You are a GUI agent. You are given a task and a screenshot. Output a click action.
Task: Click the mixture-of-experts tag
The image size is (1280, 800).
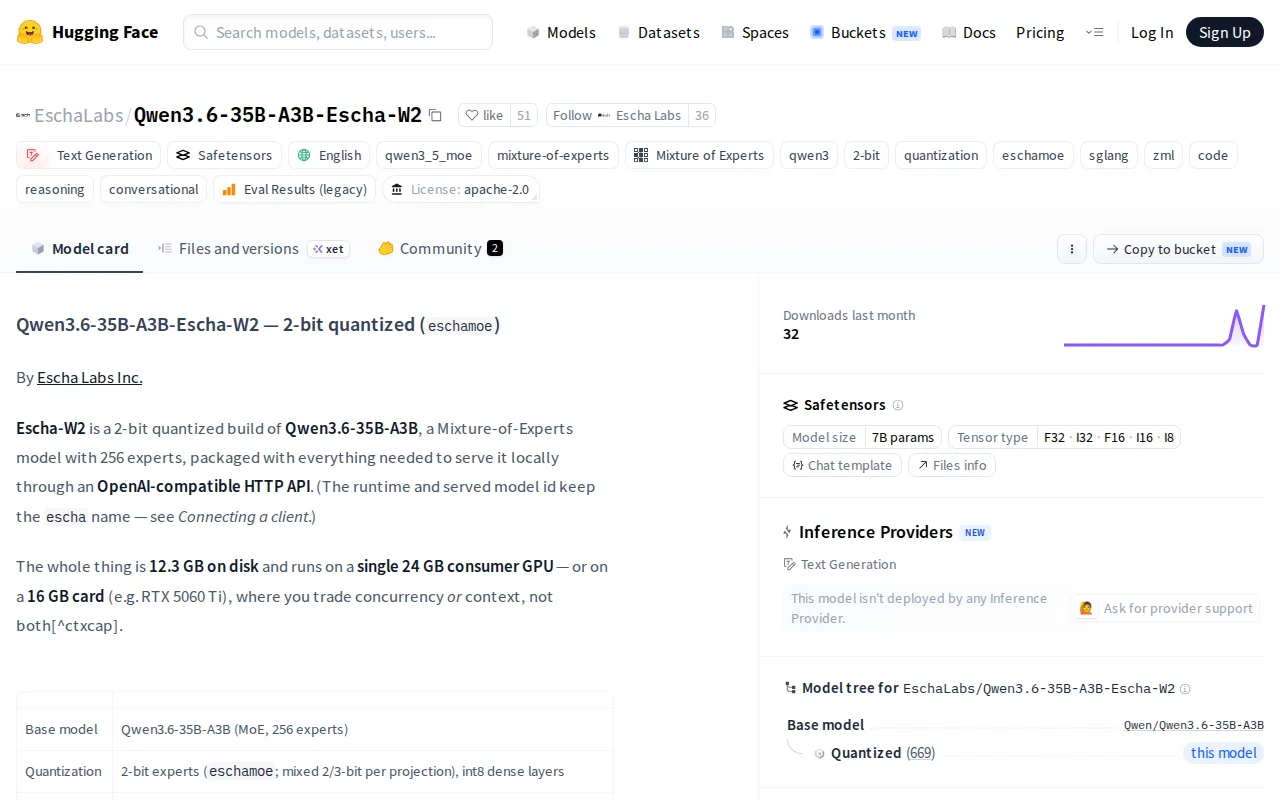pos(553,155)
